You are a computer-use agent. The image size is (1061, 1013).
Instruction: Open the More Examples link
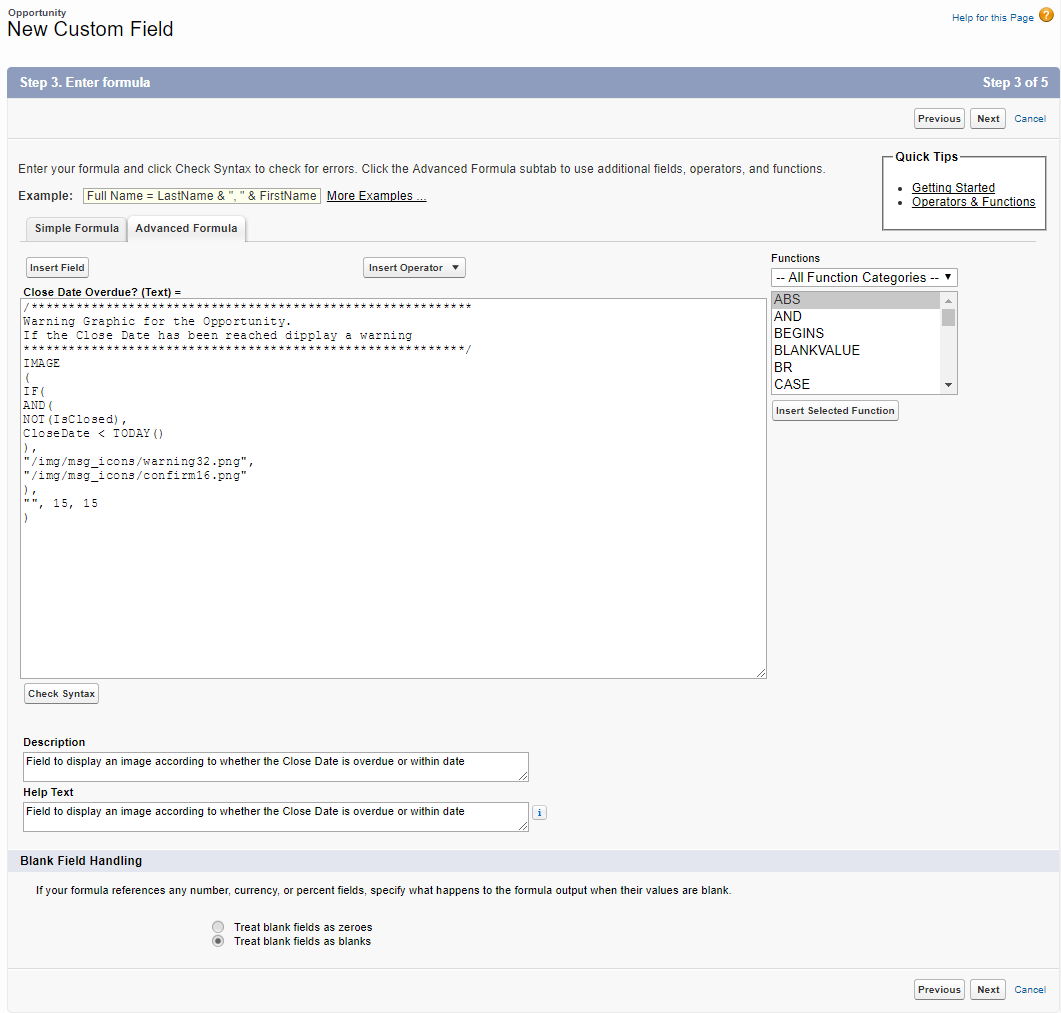(376, 196)
